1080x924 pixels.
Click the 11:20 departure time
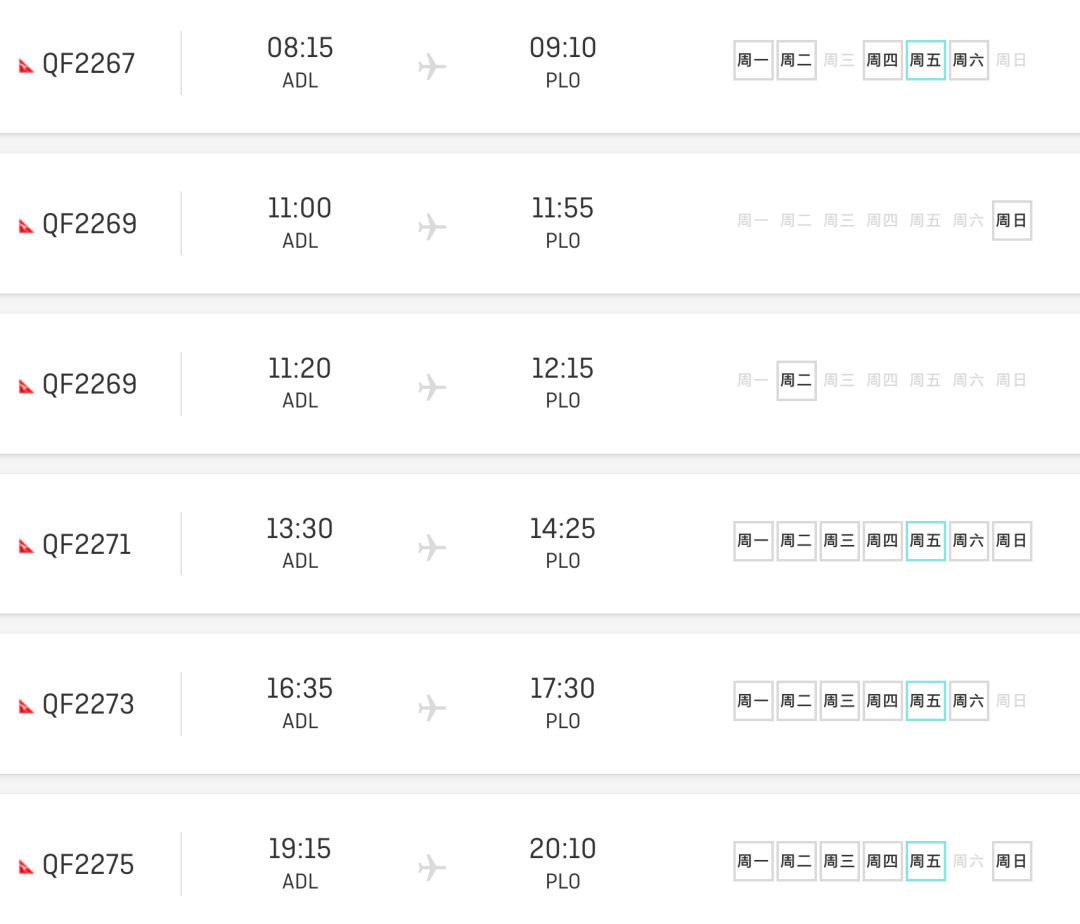(300, 368)
